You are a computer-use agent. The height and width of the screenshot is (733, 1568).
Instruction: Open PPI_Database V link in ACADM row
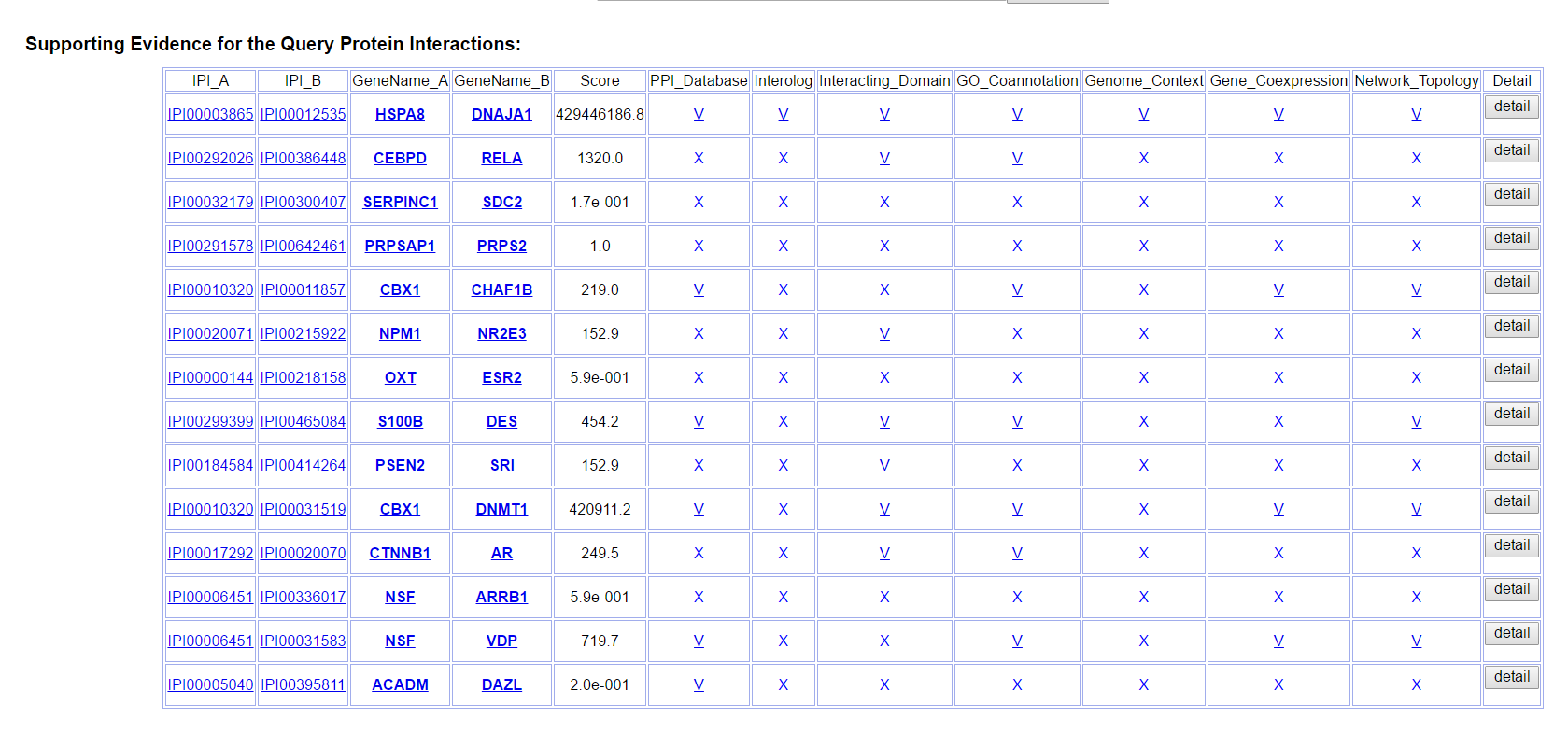tap(699, 684)
